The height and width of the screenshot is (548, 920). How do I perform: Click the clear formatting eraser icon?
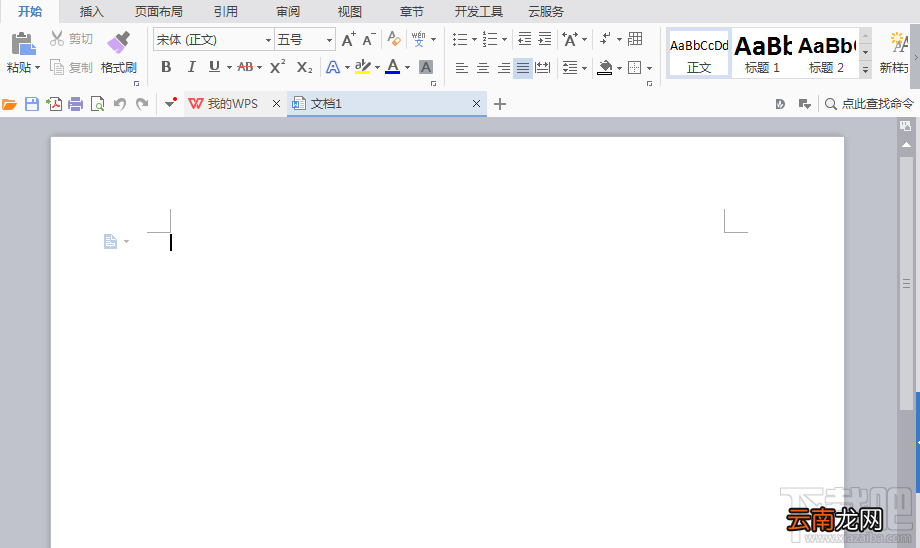[394, 39]
